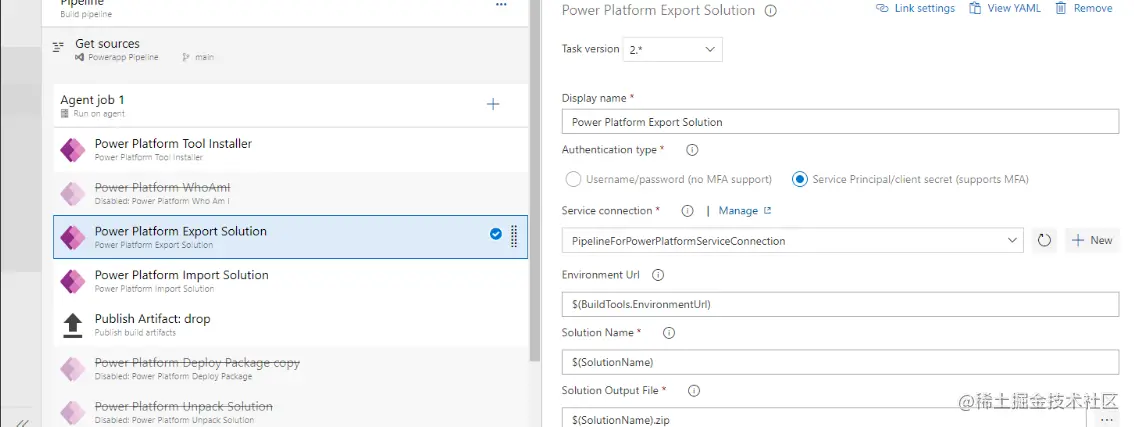Open the Task version dropdown
Screen dimensions: 1134x427
(672, 49)
